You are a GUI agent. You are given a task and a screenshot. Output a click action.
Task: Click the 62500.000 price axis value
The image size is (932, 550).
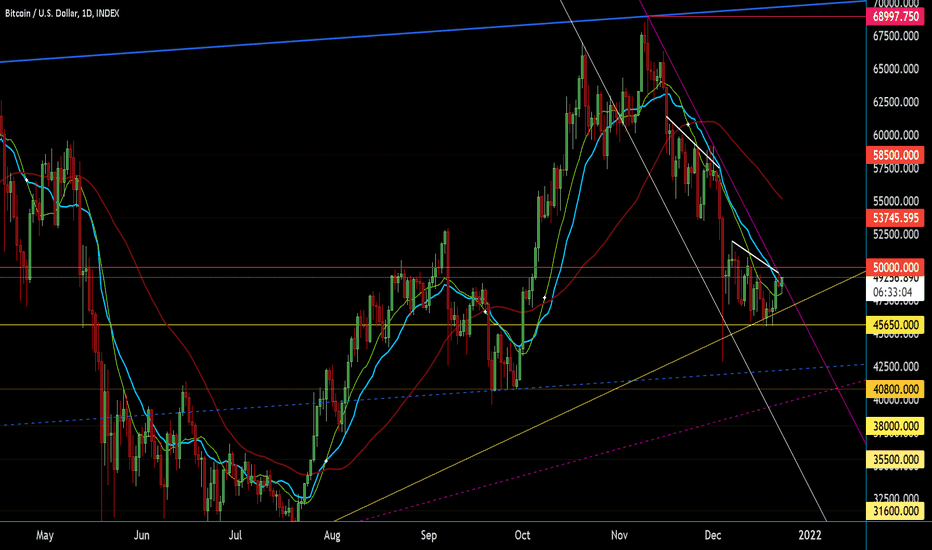click(x=896, y=102)
